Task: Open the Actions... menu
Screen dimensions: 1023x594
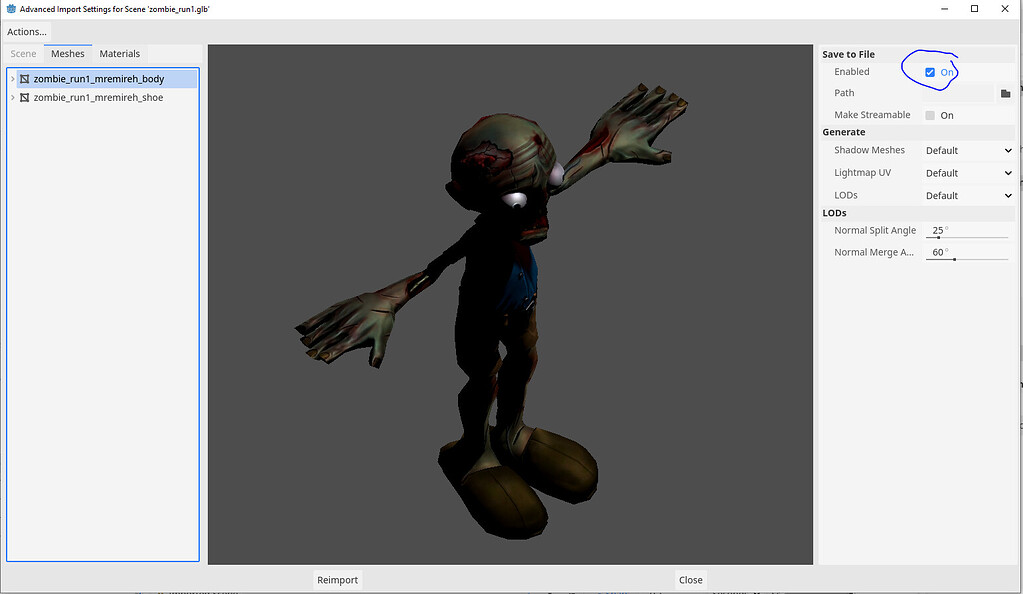Action: 26,31
